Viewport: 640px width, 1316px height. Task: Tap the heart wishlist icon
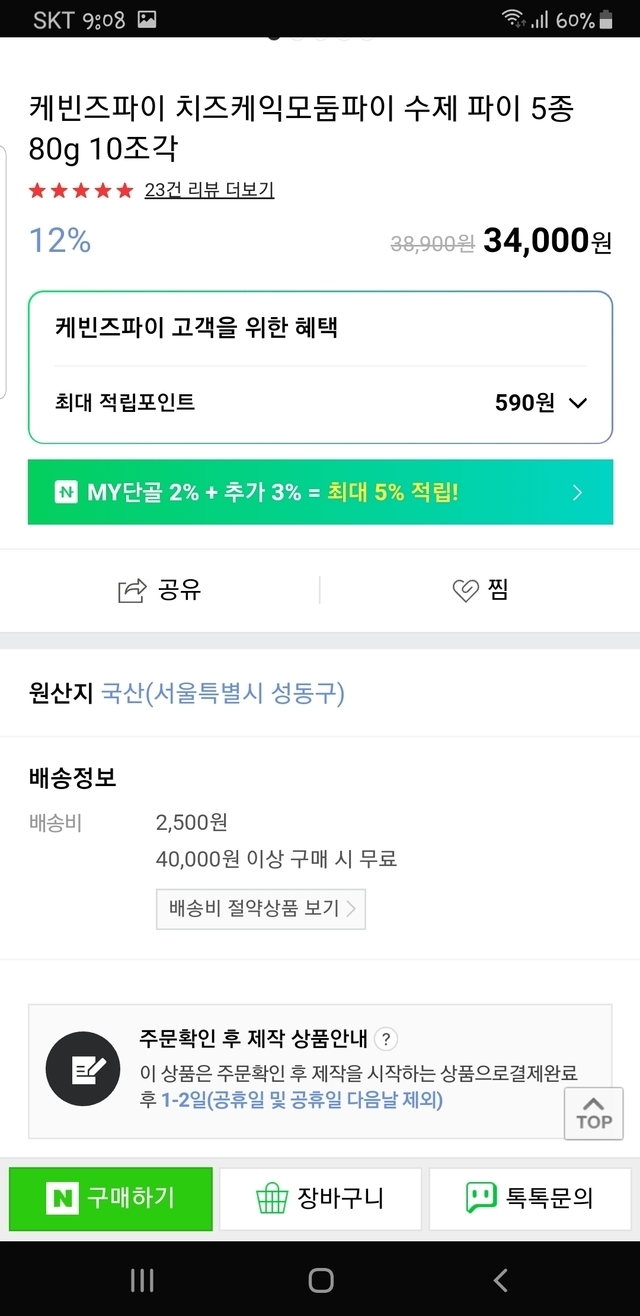465,591
